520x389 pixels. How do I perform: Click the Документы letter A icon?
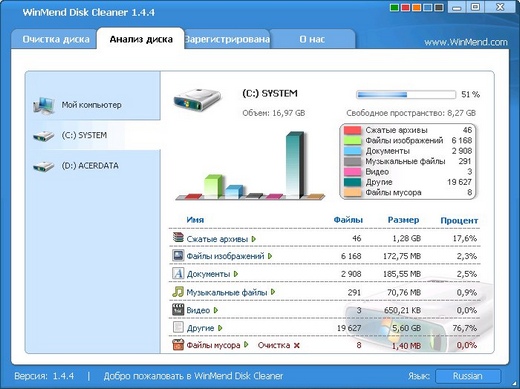[x=178, y=273]
